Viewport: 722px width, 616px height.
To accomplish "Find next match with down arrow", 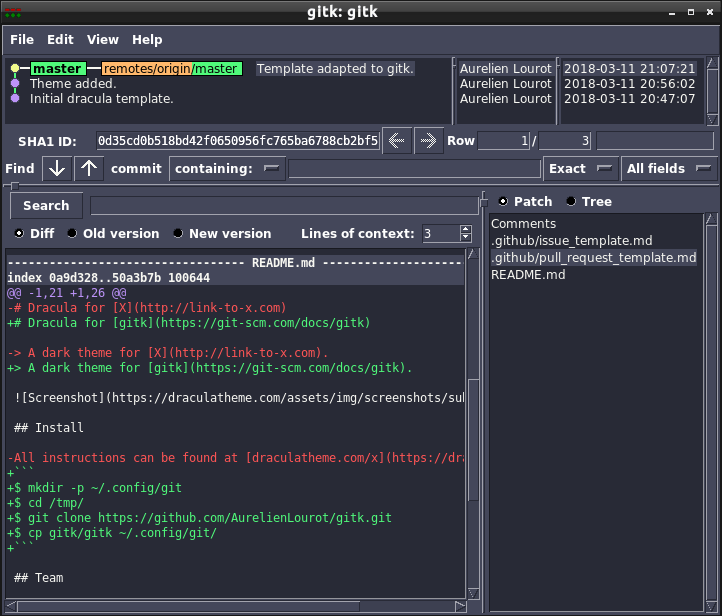I will (57, 169).
